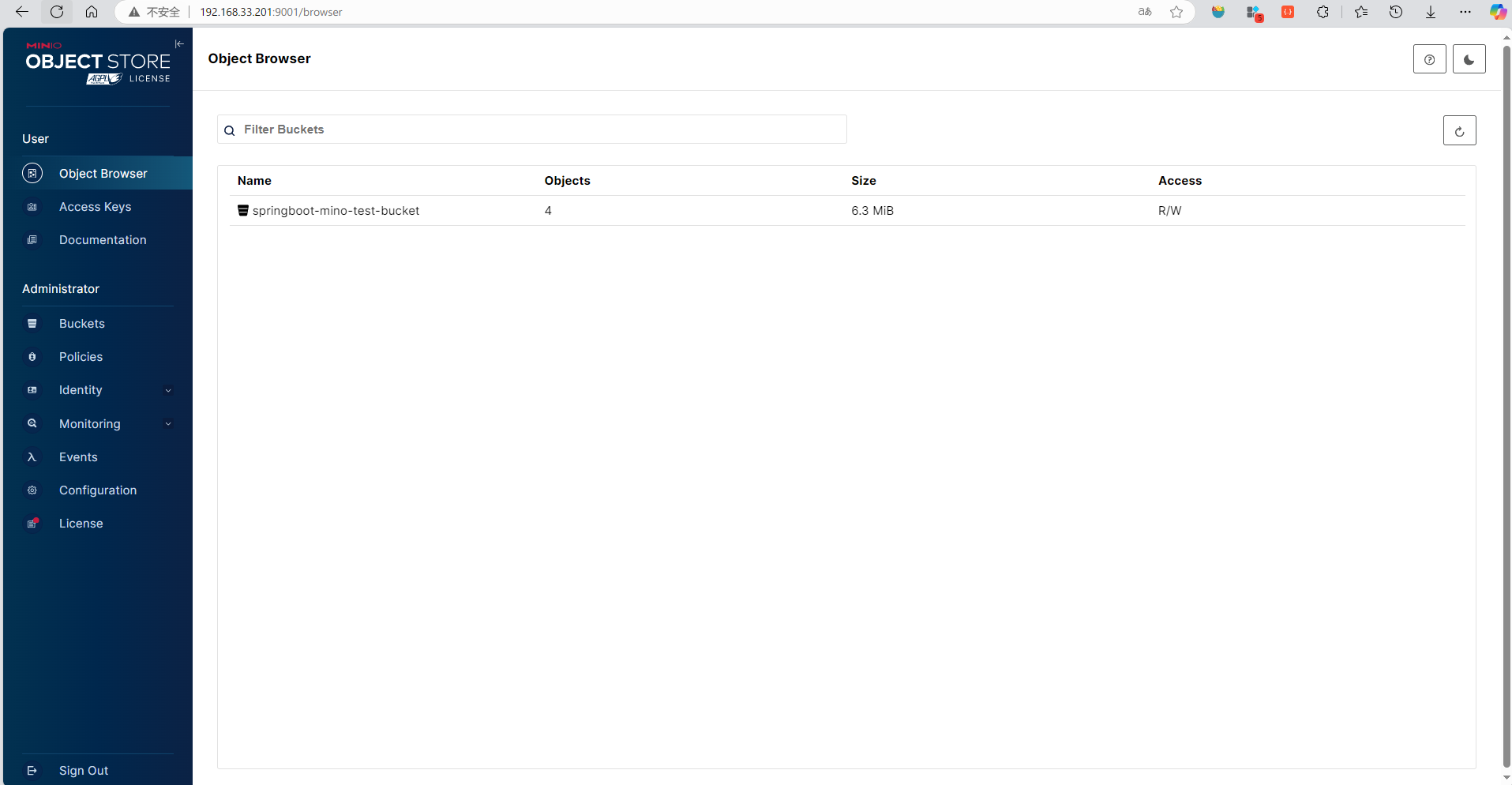Click the Size column header
1512x785 pixels.
pos(864,181)
